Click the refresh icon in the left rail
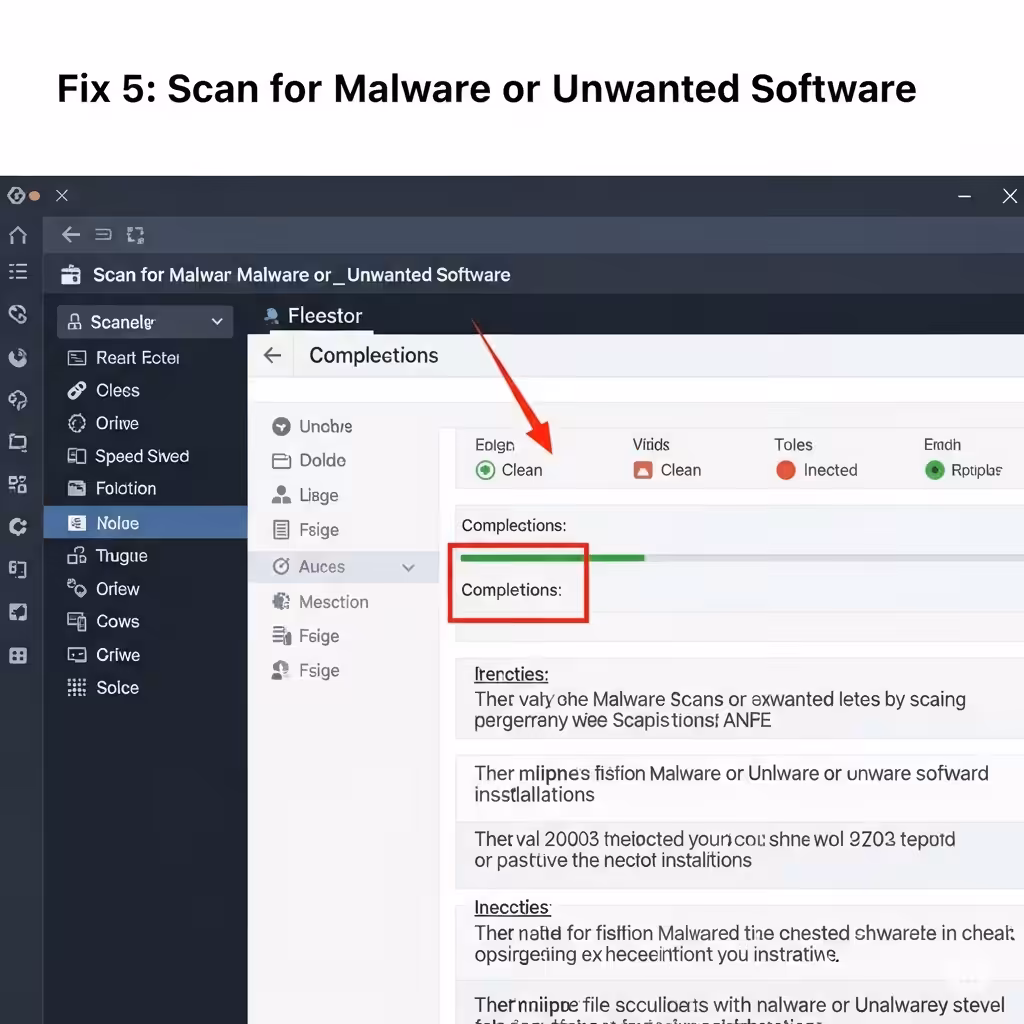 click(x=18, y=527)
